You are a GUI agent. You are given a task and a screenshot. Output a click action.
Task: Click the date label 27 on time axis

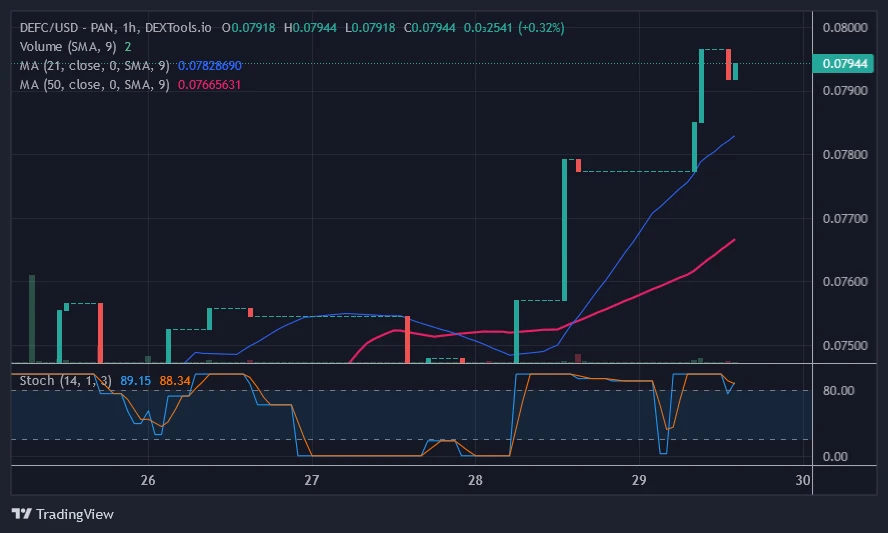click(x=311, y=481)
